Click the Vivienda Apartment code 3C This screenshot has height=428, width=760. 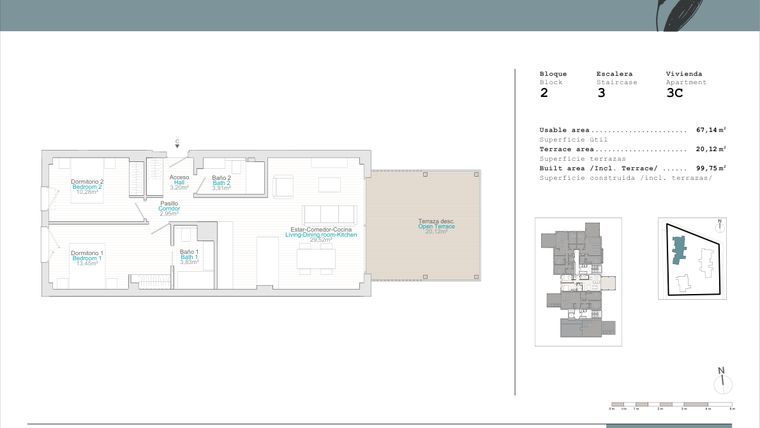[674, 93]
